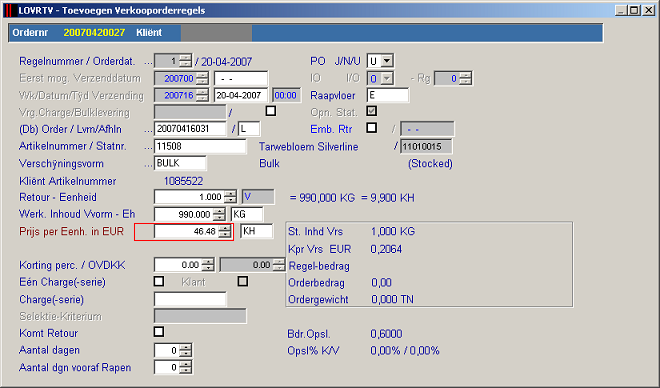Click the St. Inhd Vrs value 1,000 KG

393,231
